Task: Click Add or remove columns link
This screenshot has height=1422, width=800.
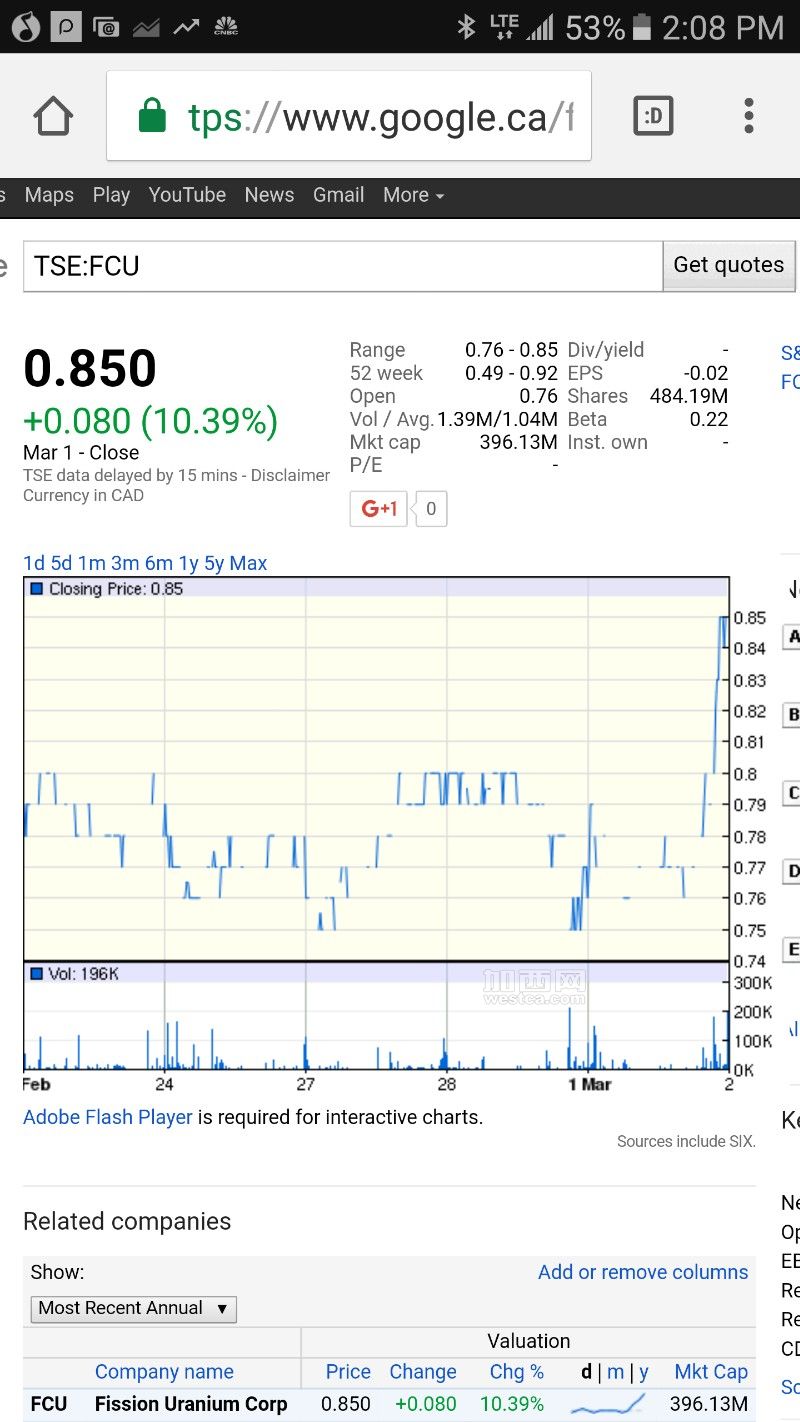Action: 643,1272
